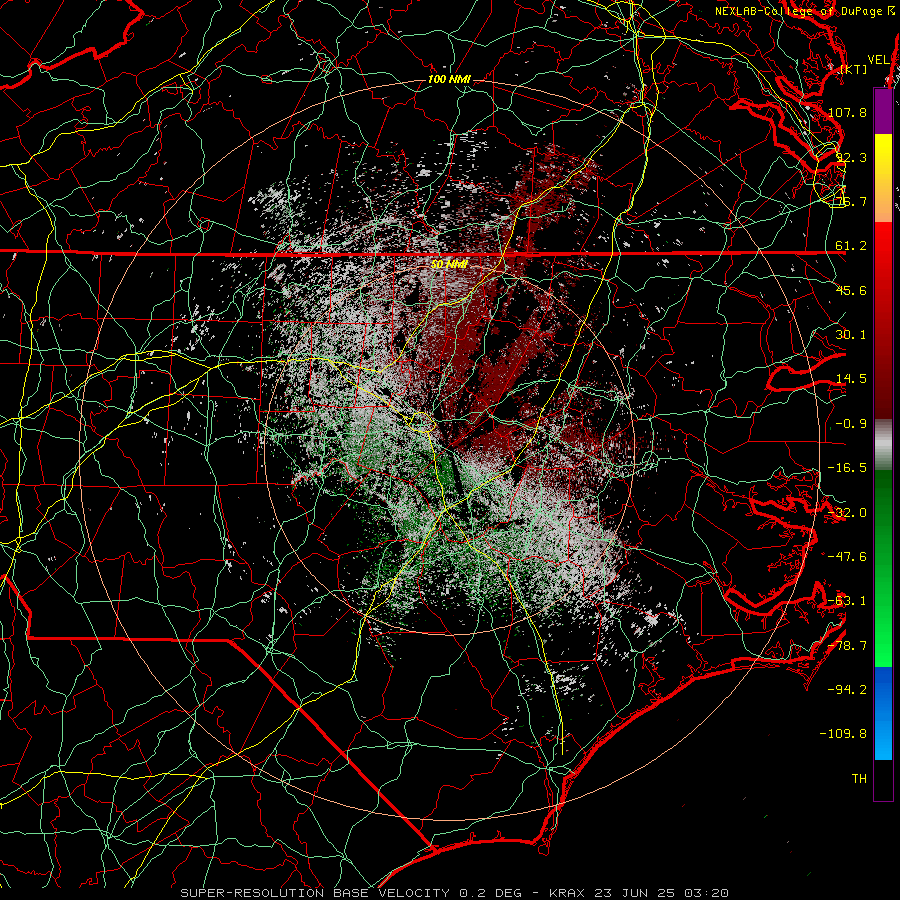Click the gray near-zero segment of the color bar

[x=883, y=445]
